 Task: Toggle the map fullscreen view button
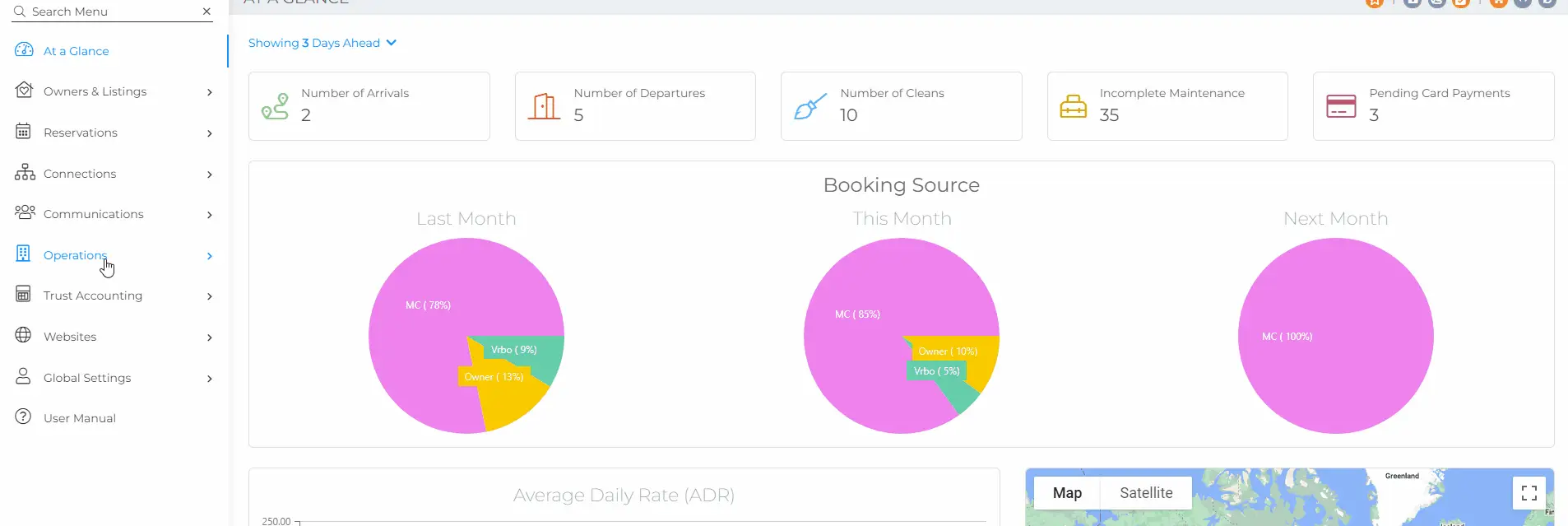click(x=1529, y=493)
